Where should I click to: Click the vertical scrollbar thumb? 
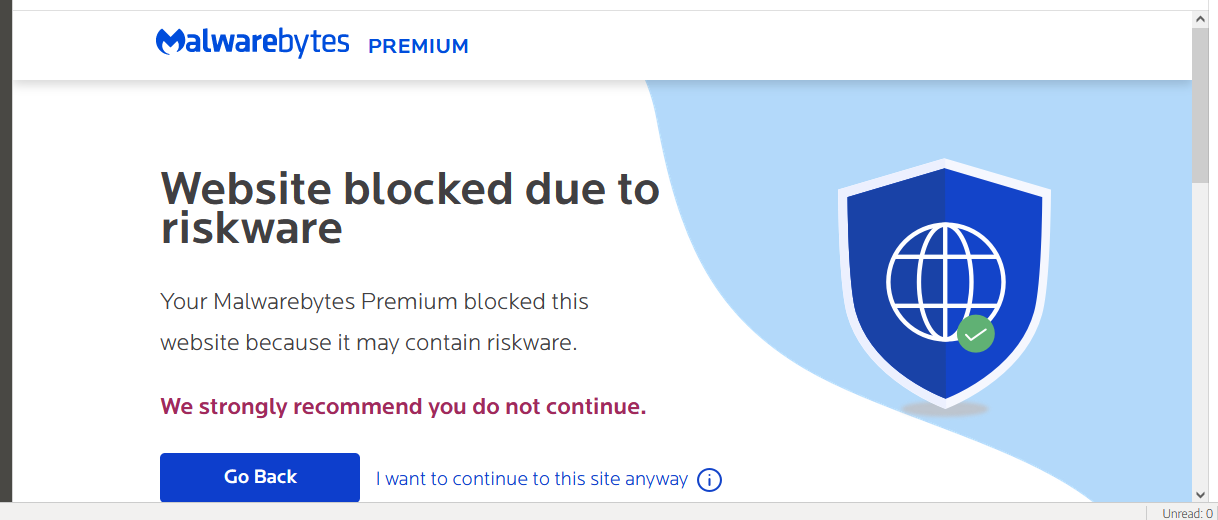point(1201,106)
